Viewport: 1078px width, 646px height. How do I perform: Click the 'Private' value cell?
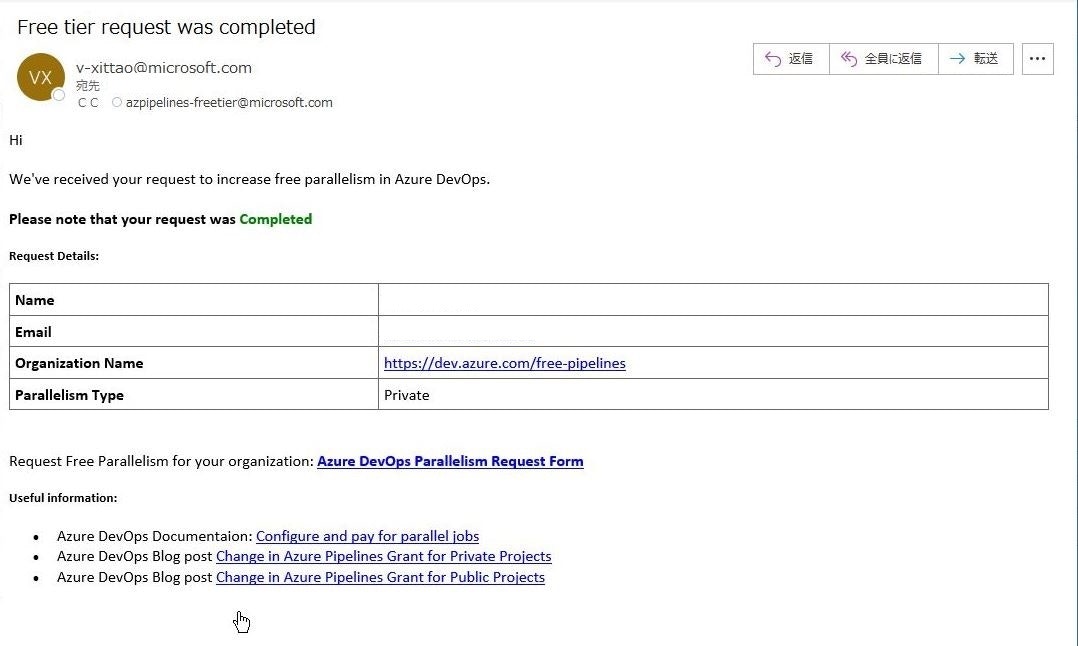713,394
